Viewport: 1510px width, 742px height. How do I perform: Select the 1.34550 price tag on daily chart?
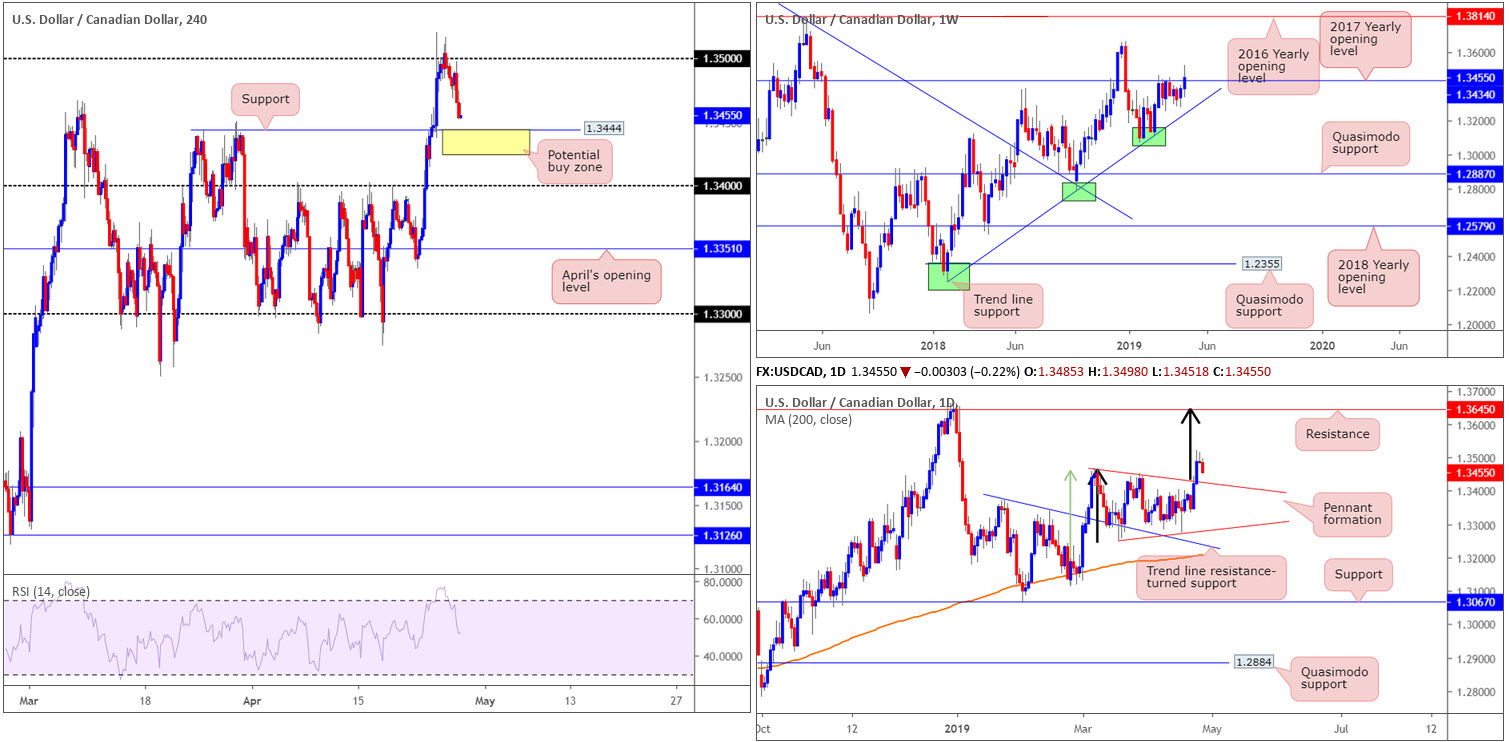(1473, 471)
